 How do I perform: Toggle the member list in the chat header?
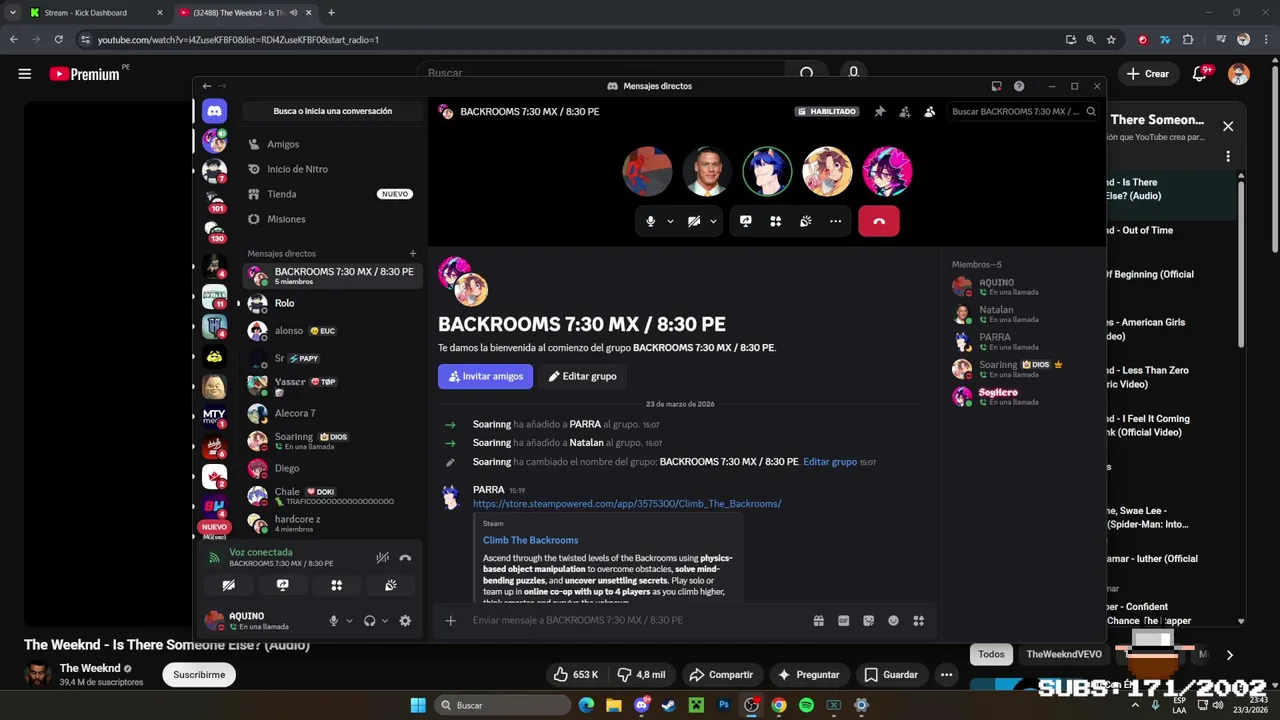coord(930,112)
